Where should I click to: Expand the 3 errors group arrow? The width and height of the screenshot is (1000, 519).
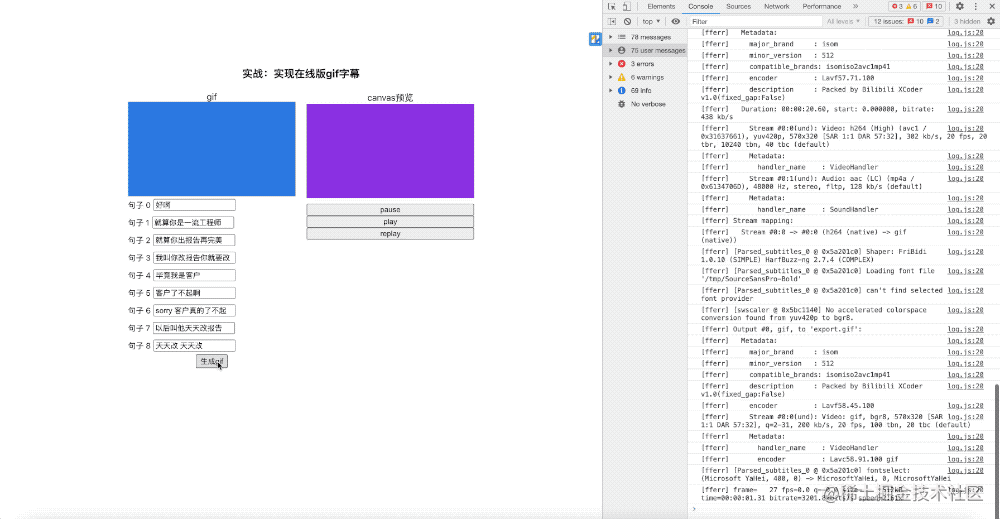click(610, 64)
